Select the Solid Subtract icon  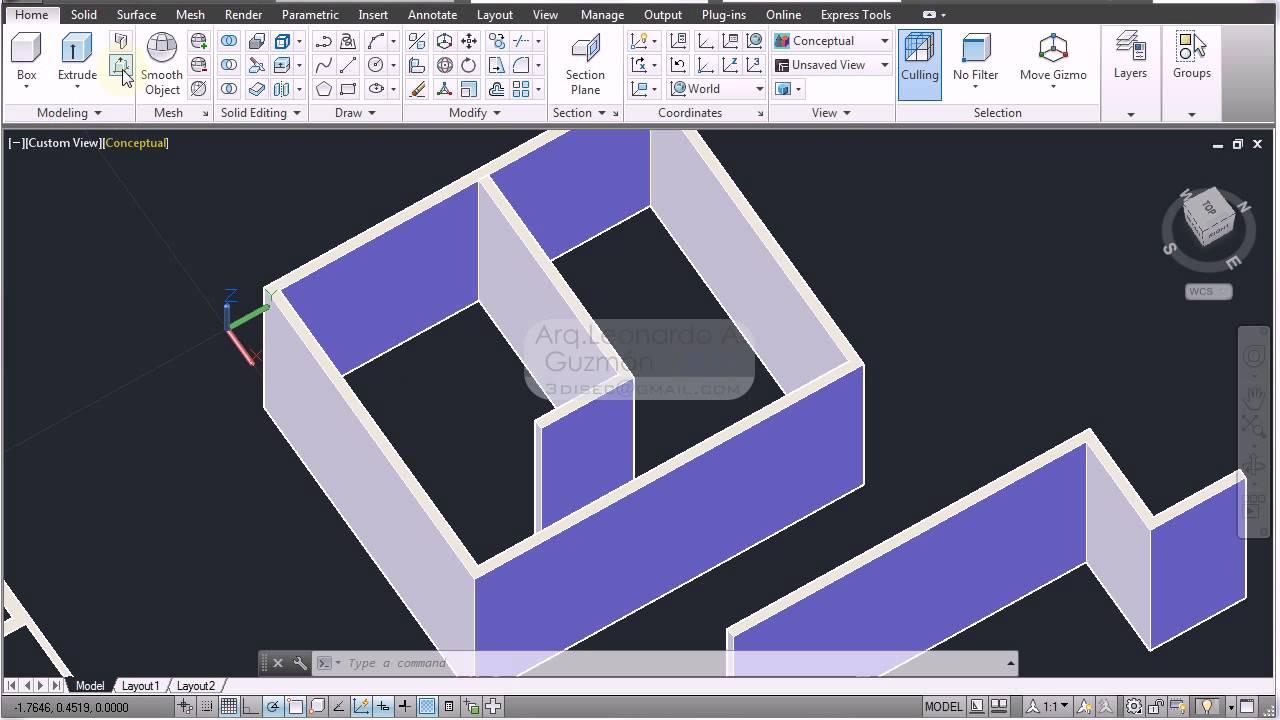coord(229,65)
